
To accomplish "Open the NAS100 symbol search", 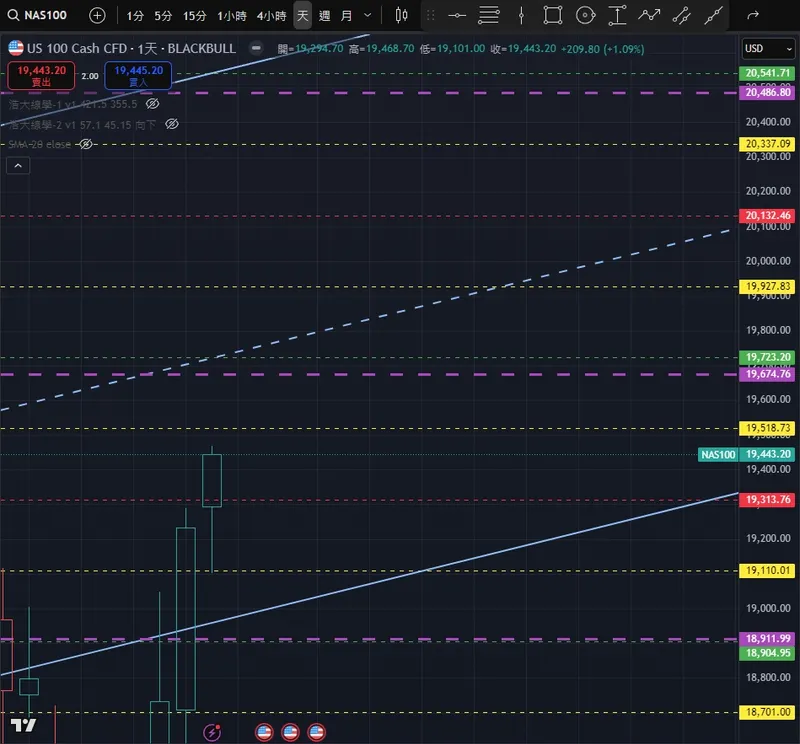I will [37, 15].
